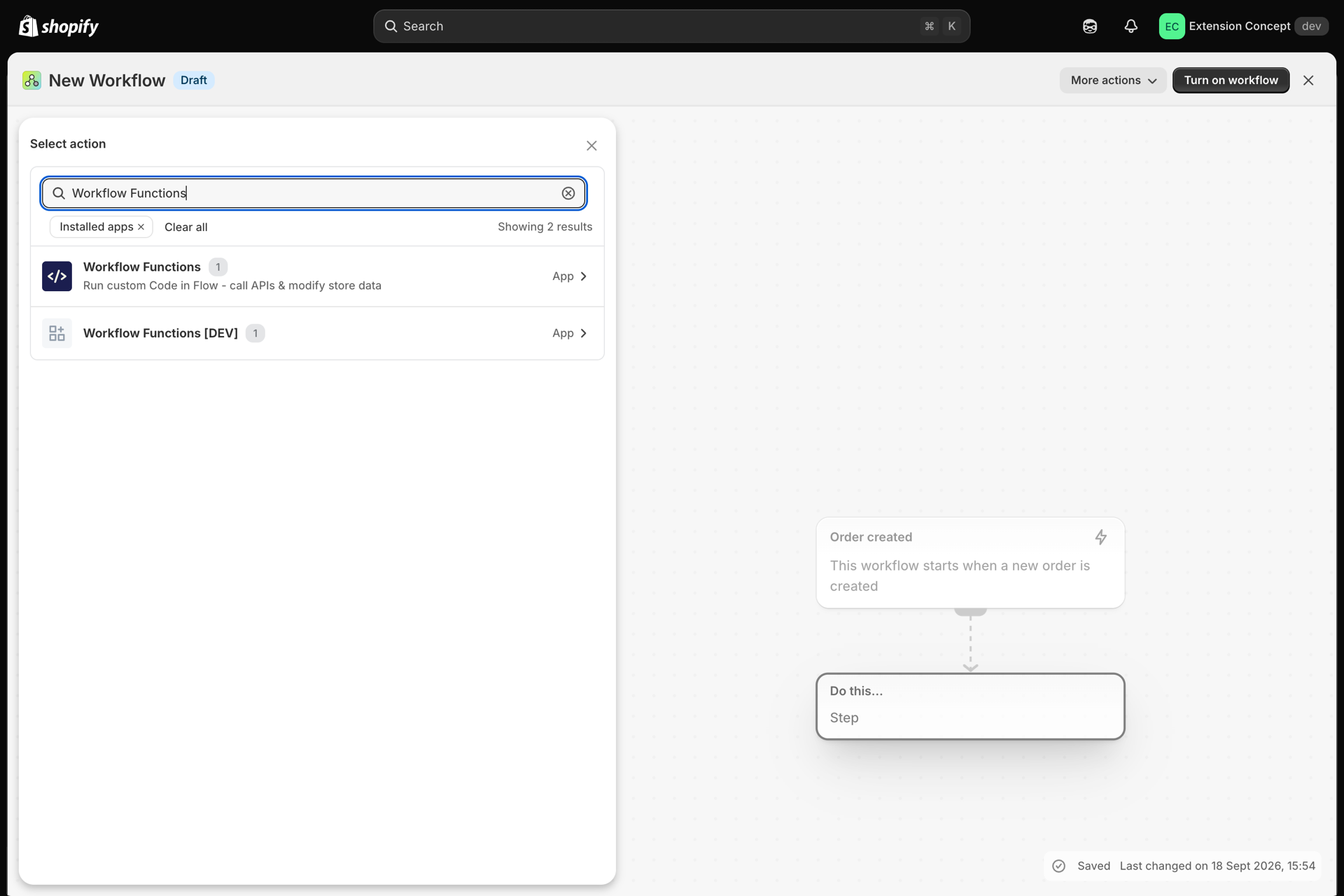Click the Workflow Functions code icon
Screen dimensions: 1344x896
tap(57, 276)
